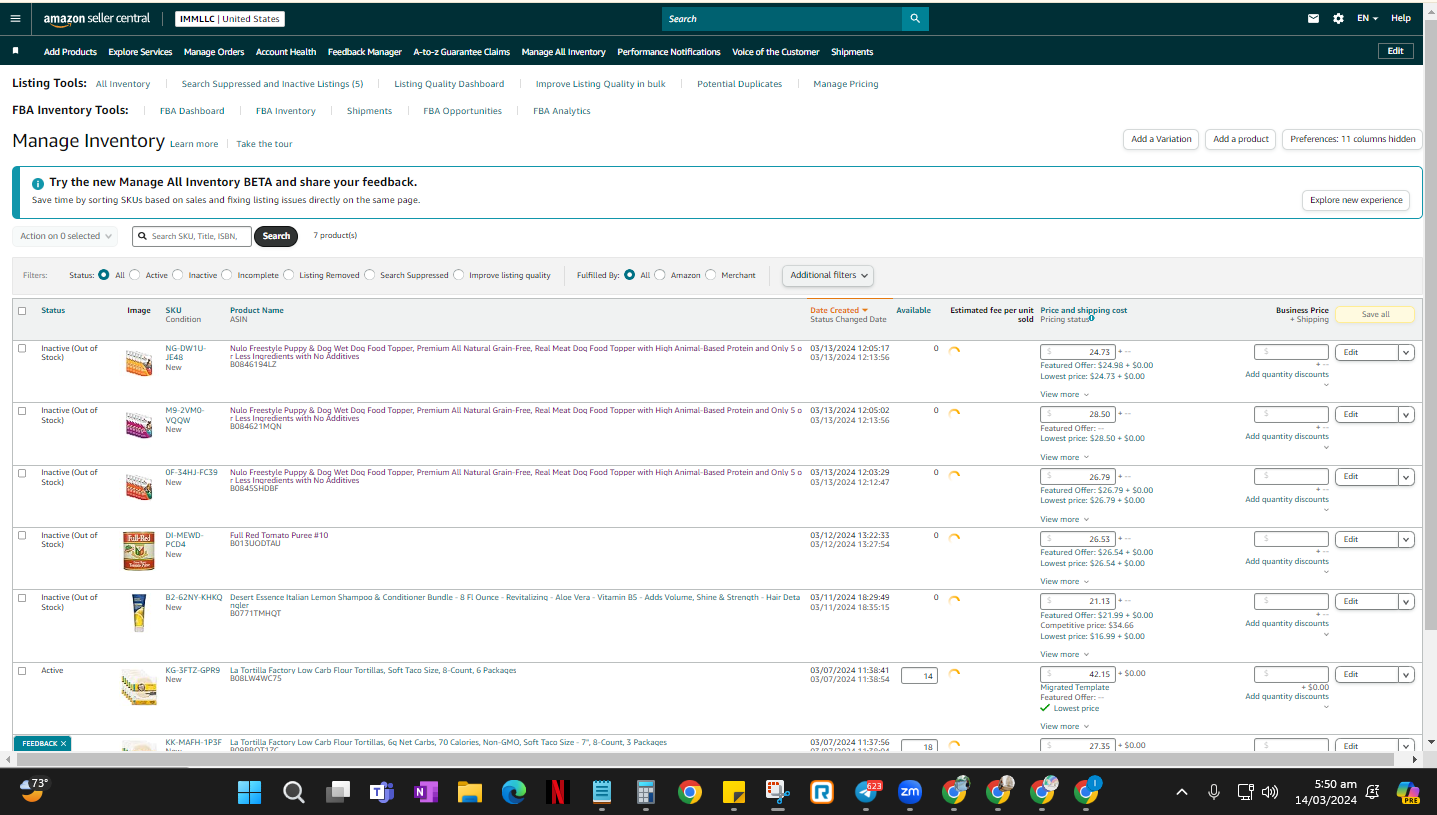Screen dimensions: 1437x815
Task: Open Zoom from taskbar
Action: [910, 793]
